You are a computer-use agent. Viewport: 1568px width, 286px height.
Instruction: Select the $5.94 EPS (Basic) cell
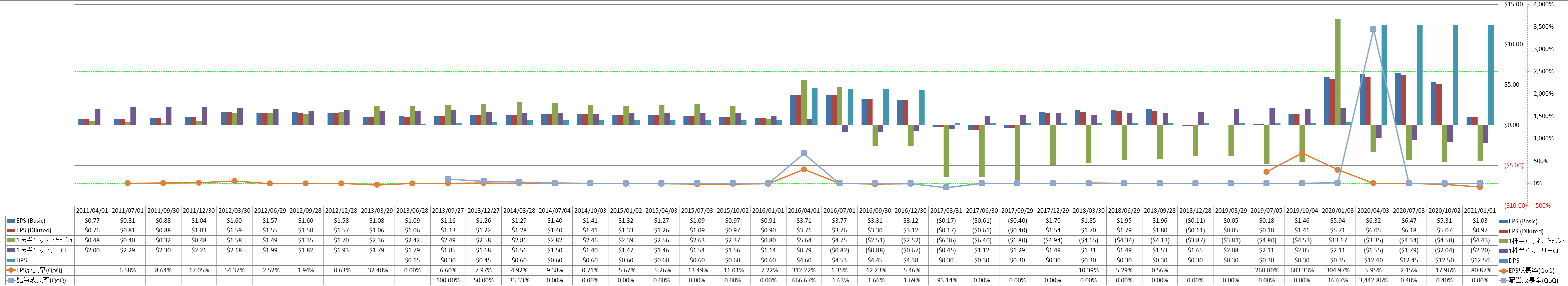[x=1338, y=221]
